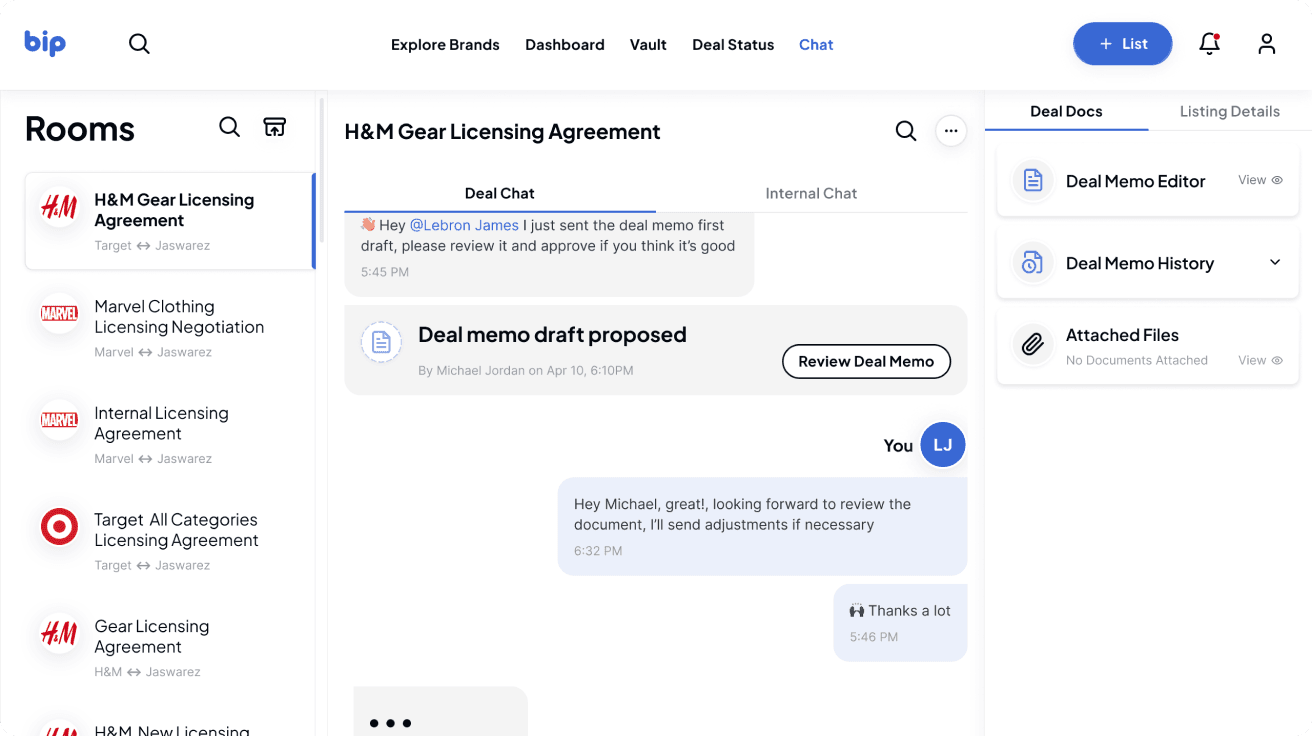Open Marvel Clothing Licensing Negotiation room
Viewport: 1312px width, 736px height.
pos(170,328)
